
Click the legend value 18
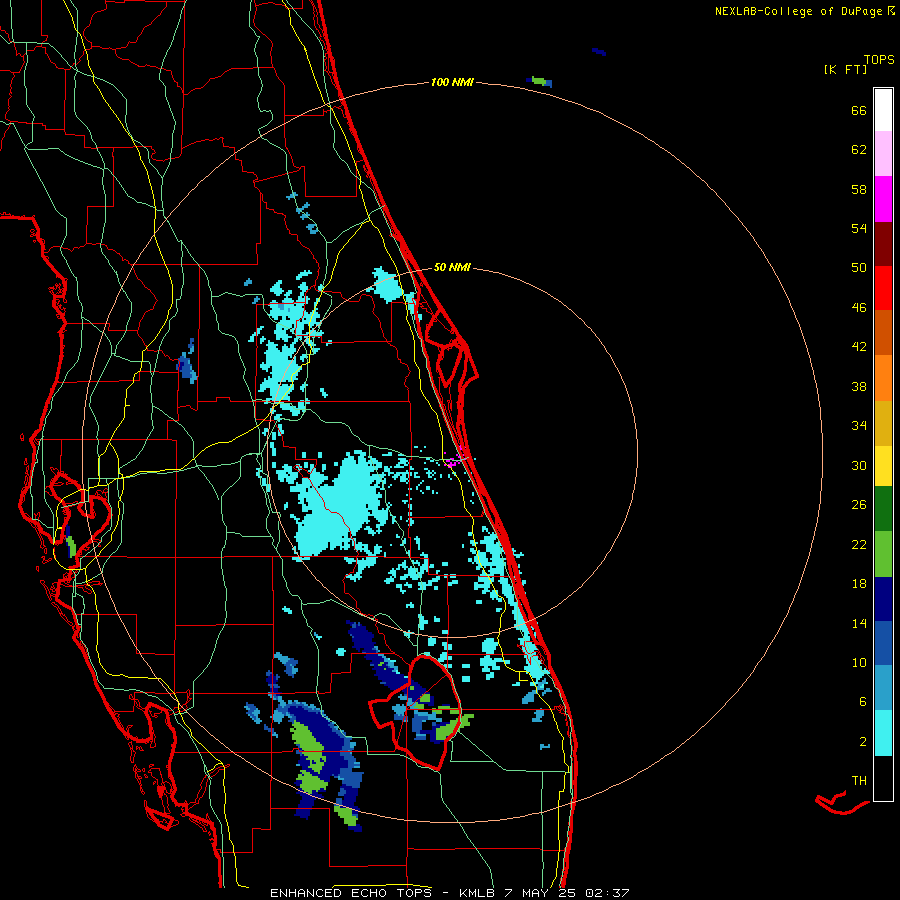(859, 584)
